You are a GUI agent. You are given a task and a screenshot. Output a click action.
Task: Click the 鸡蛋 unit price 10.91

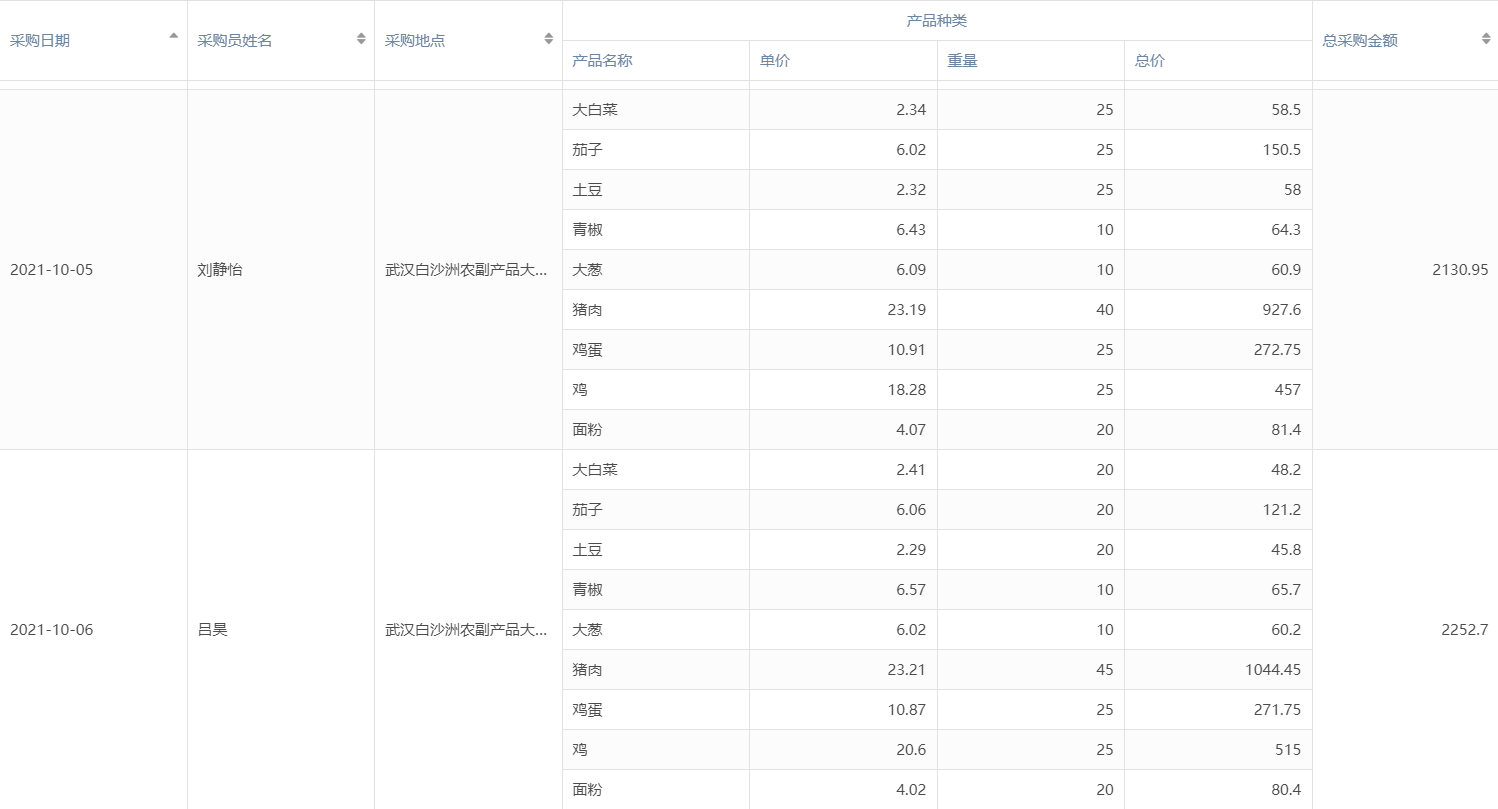tap(905, 350)
